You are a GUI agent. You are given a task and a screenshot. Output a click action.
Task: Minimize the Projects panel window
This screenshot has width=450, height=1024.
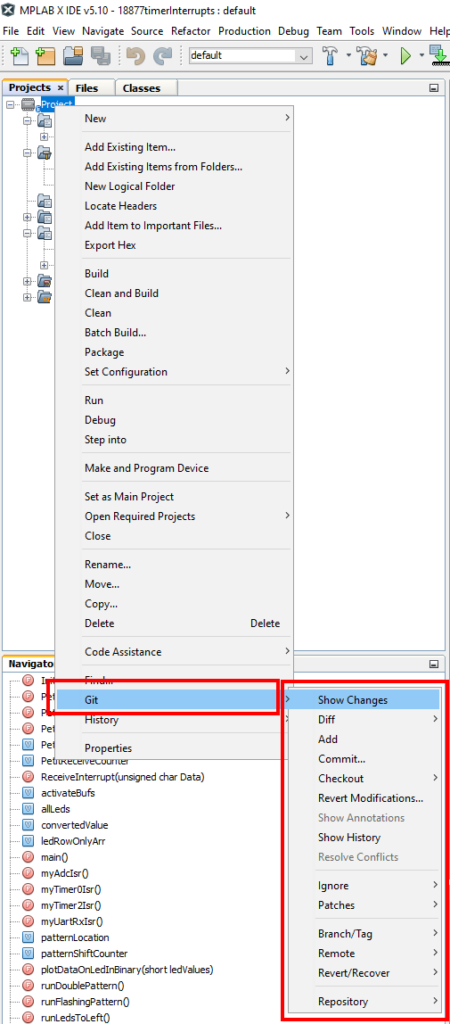pos(434,88)
